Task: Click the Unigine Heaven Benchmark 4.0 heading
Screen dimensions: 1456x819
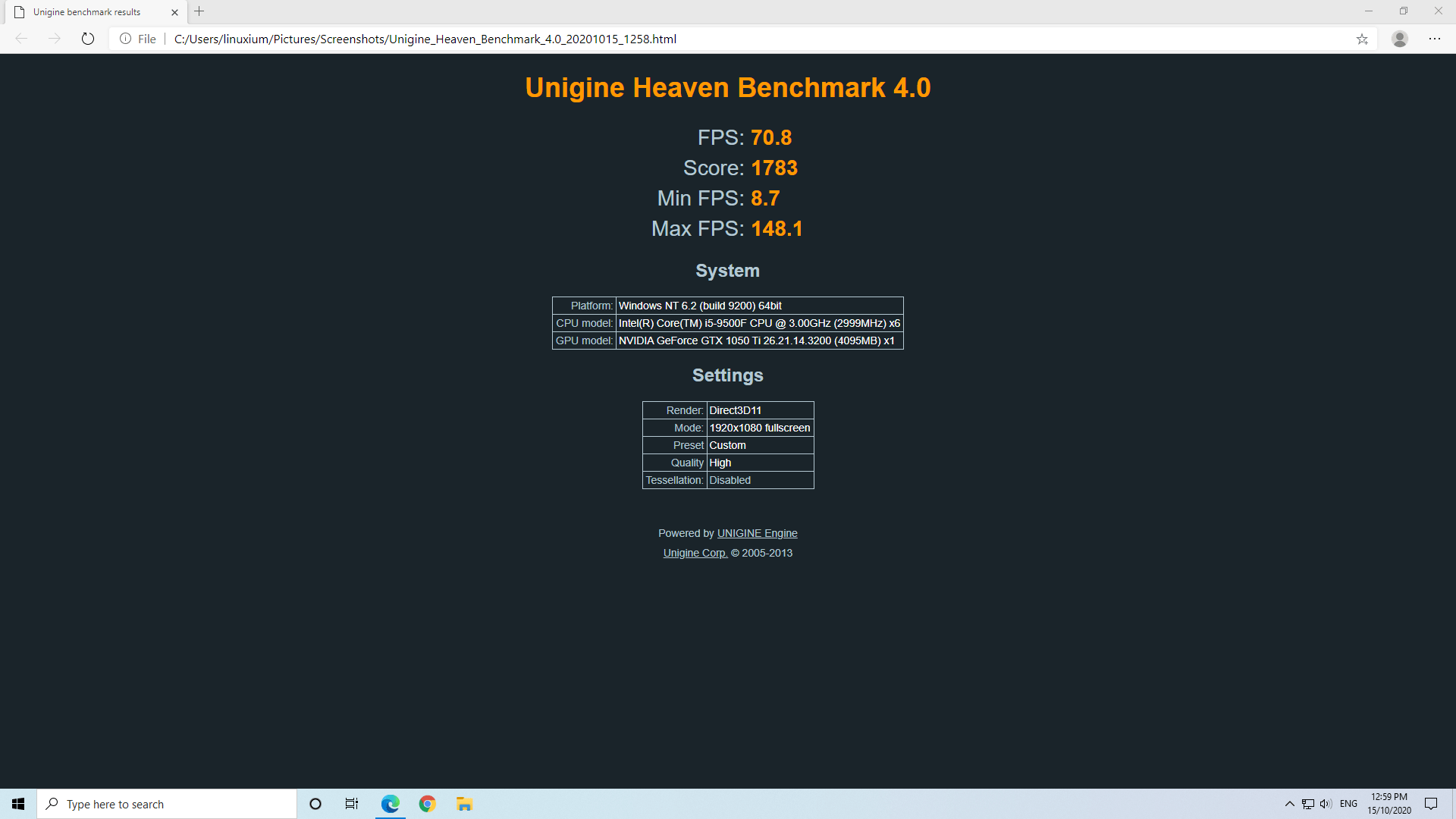Action: (x=728, y=87)
